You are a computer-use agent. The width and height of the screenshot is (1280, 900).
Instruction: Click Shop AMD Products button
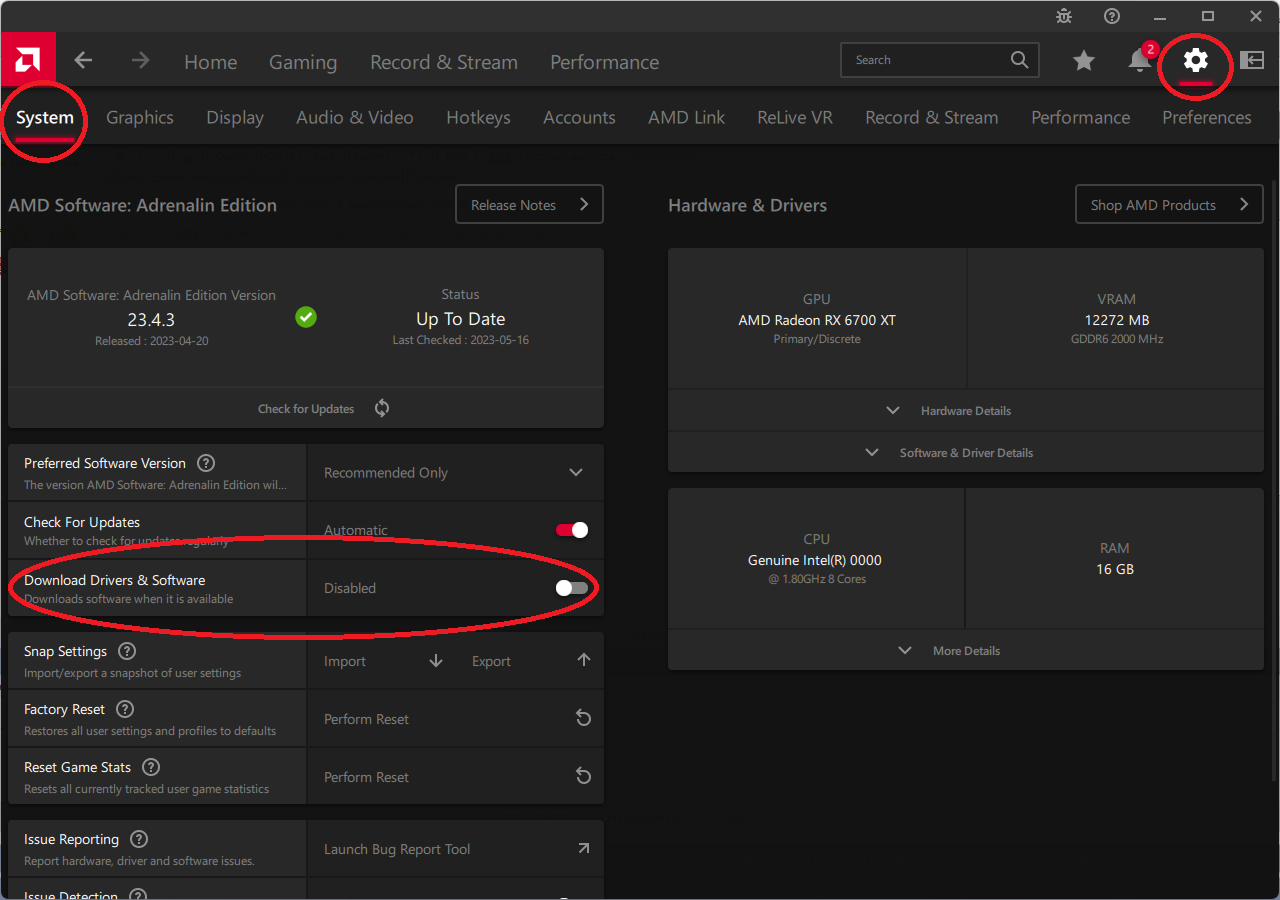point(1169,205)
